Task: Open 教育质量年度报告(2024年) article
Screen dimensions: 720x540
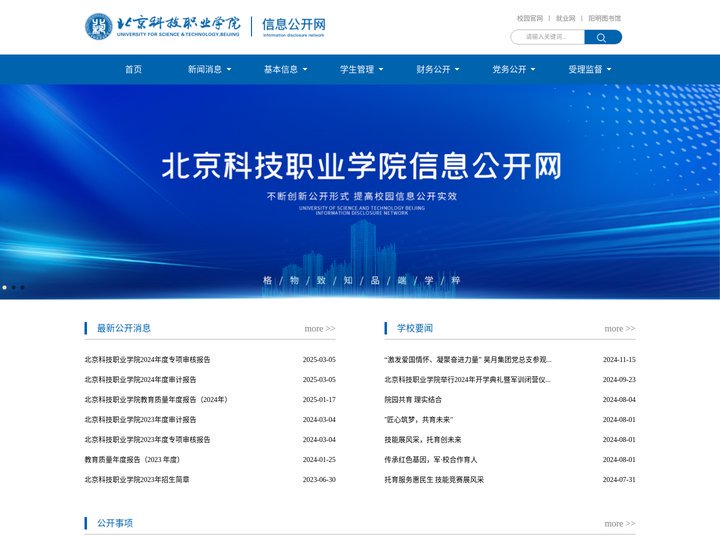Action: coord(156,400)
